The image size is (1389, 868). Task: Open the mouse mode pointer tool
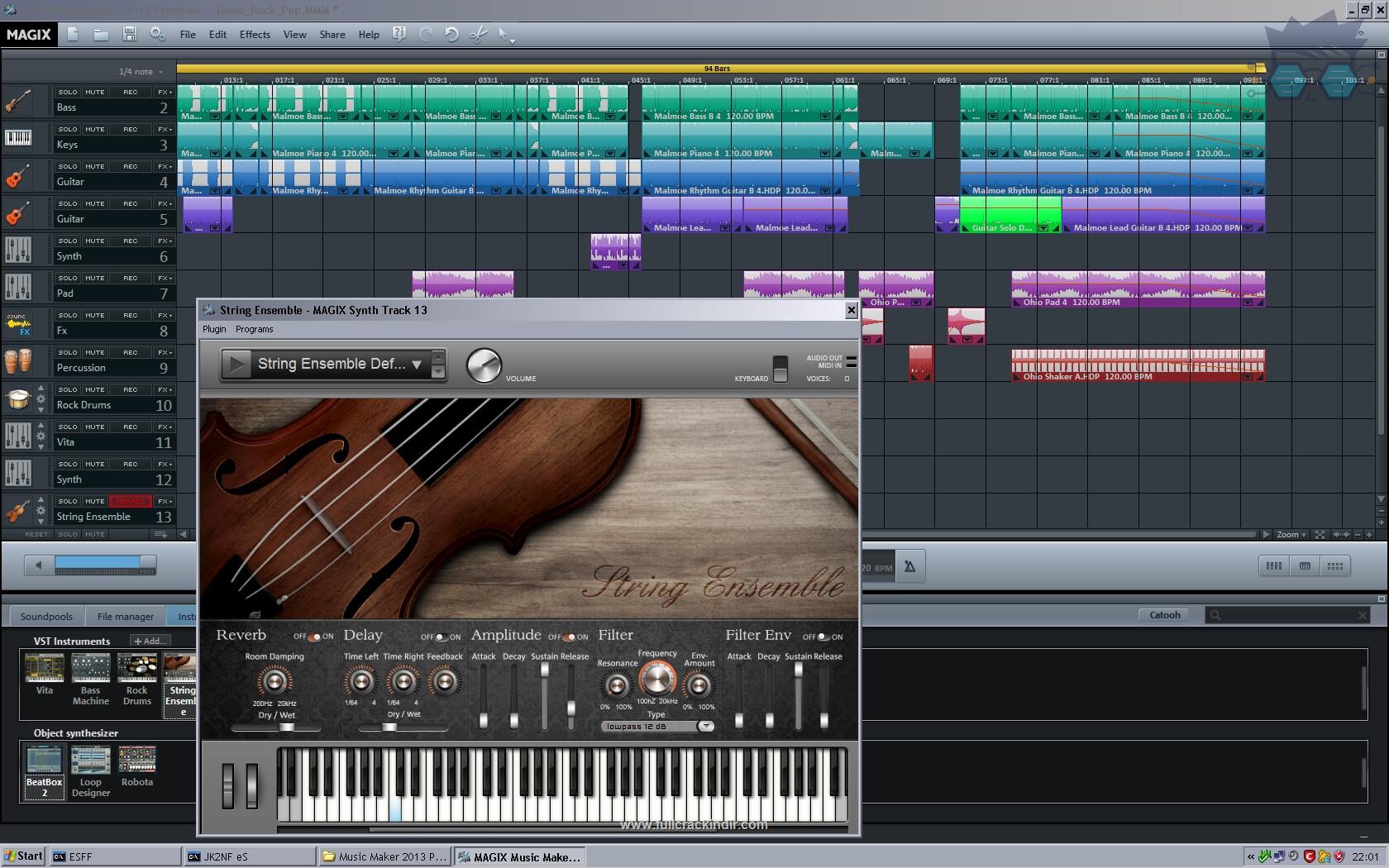pyautogui.click(x=505, y=35)
